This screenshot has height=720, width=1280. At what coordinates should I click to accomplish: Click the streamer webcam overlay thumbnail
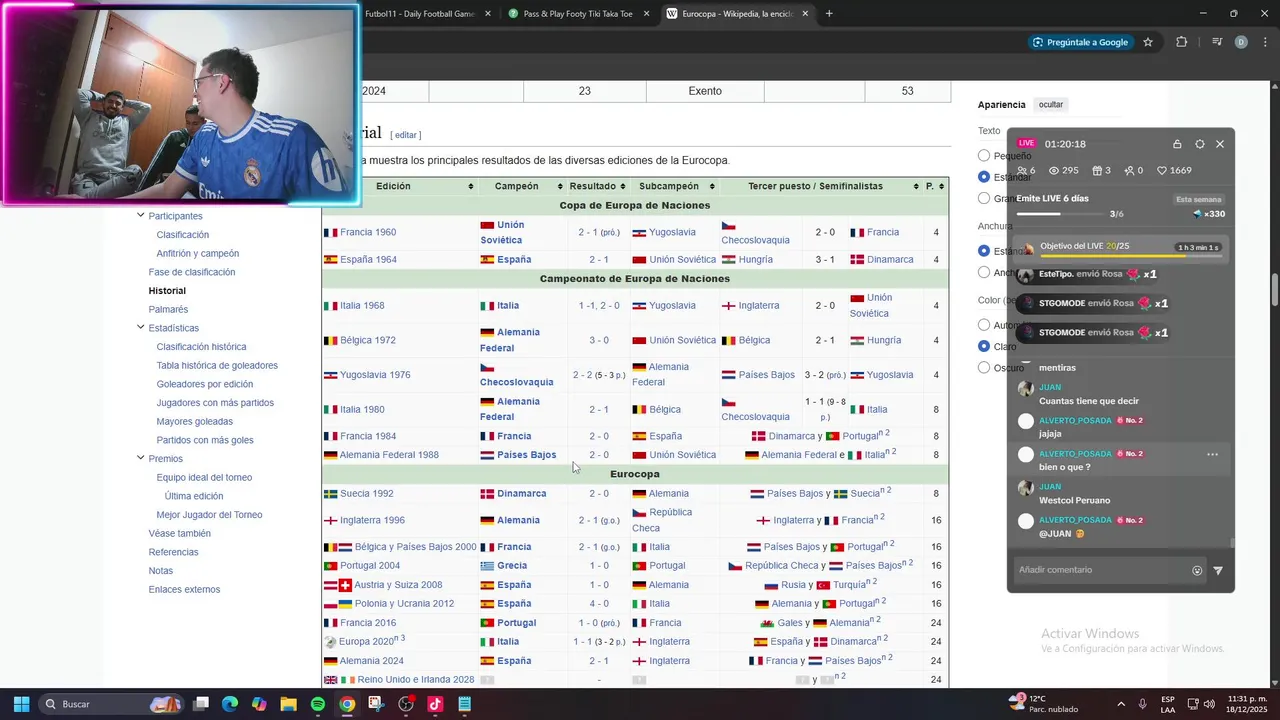pyautogui.click(x=180, y=104)
